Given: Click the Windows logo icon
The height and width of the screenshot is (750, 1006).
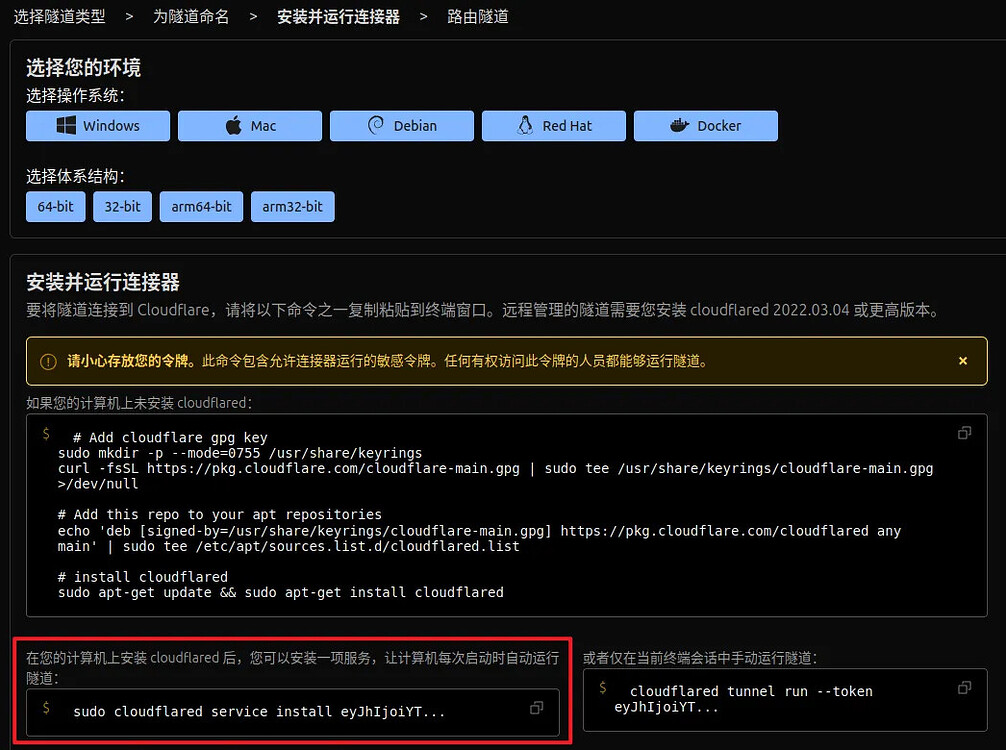Looking at the screenshot, I should pos(66,125).
